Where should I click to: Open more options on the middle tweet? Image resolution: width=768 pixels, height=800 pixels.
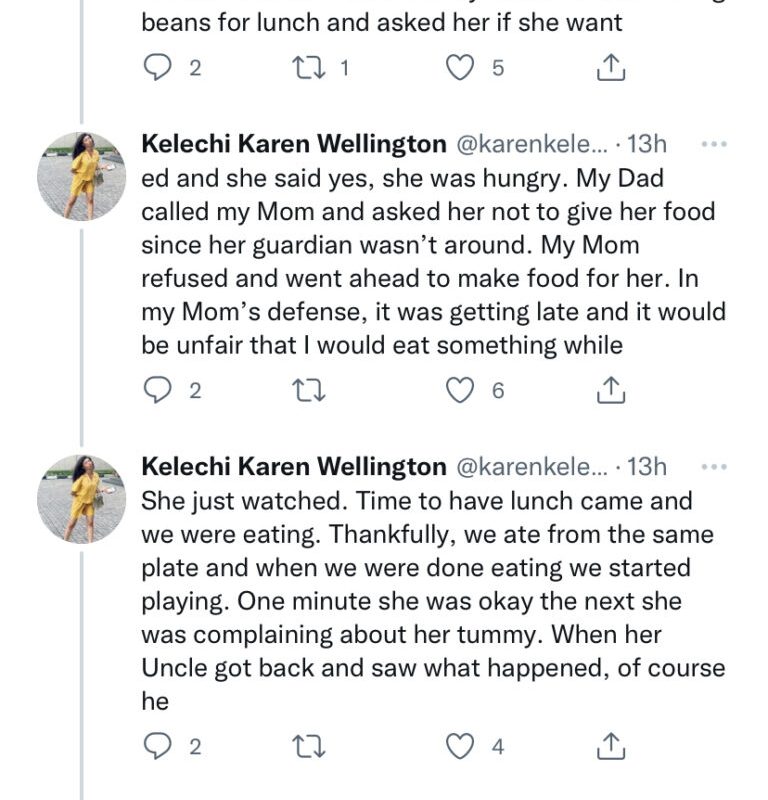point(714,145)
